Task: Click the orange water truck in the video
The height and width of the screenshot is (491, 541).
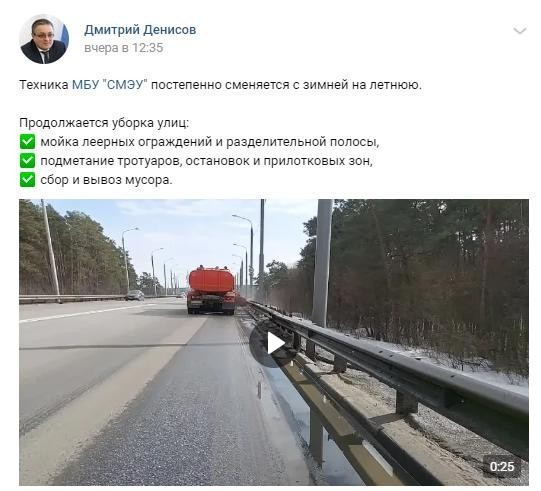Action: 211,290
